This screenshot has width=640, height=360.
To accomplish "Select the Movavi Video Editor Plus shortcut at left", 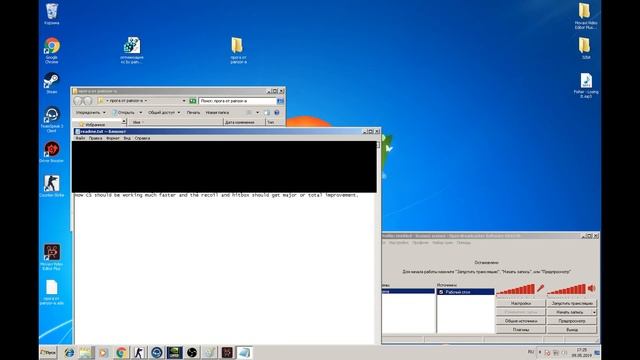I will (x=52, y=257).
